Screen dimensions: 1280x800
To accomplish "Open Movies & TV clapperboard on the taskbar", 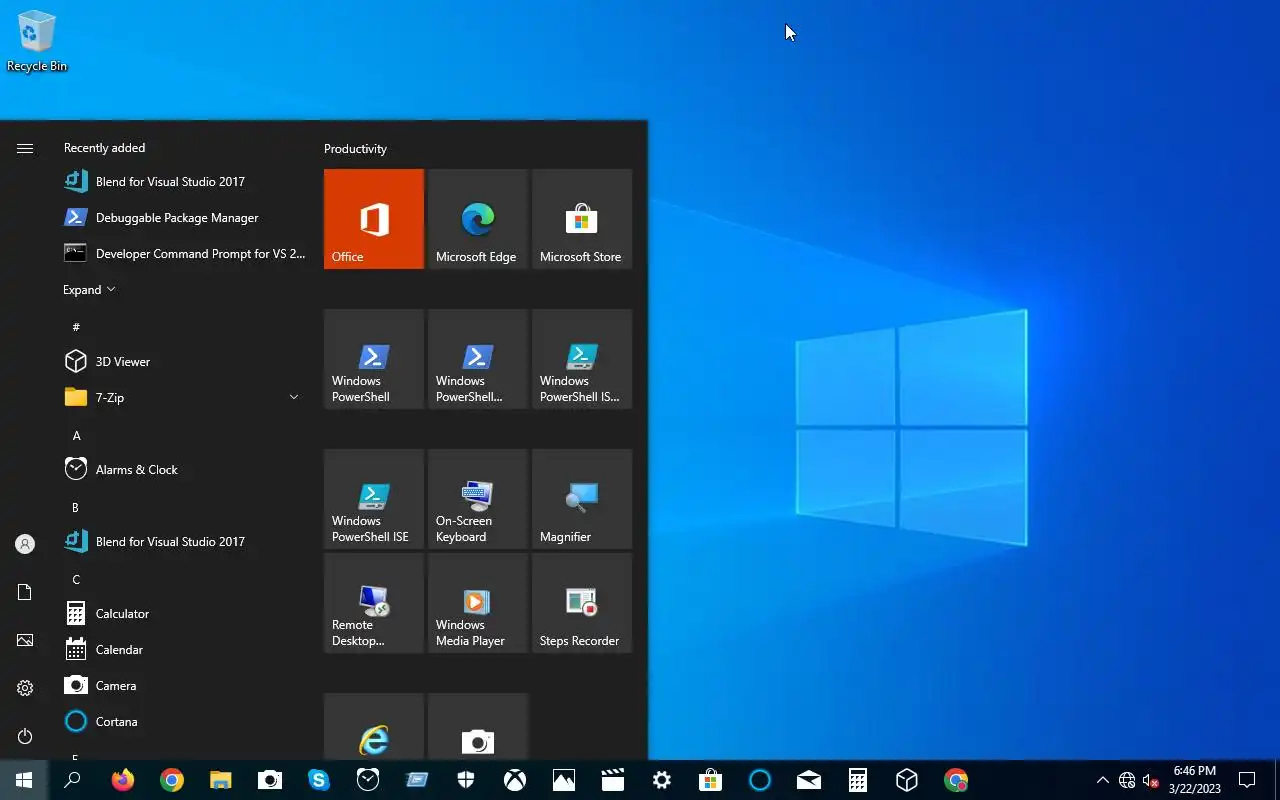I will tap(613, 780).
